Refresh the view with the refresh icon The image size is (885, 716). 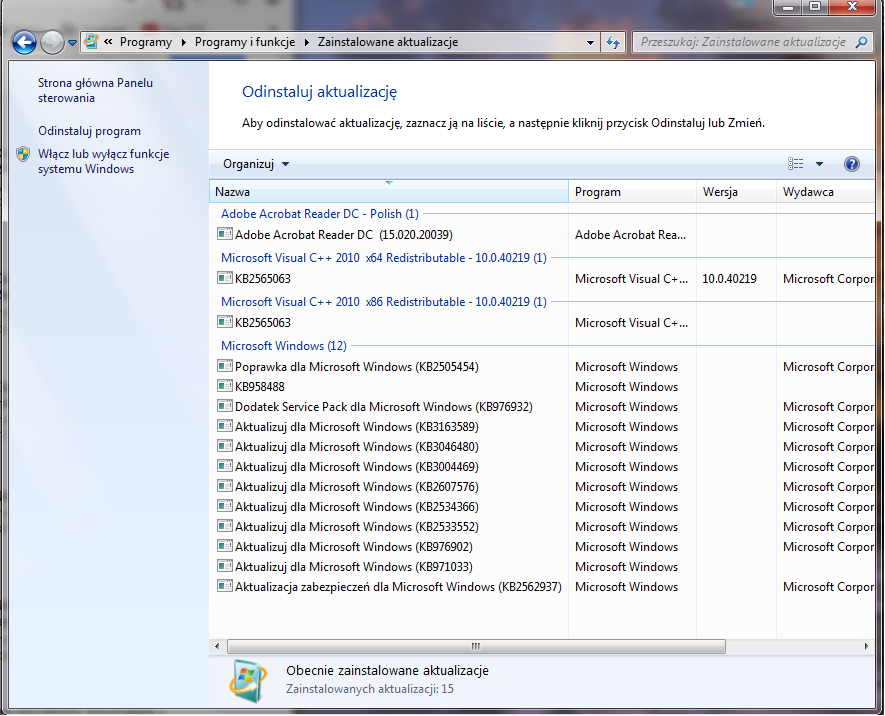[613, 42]
